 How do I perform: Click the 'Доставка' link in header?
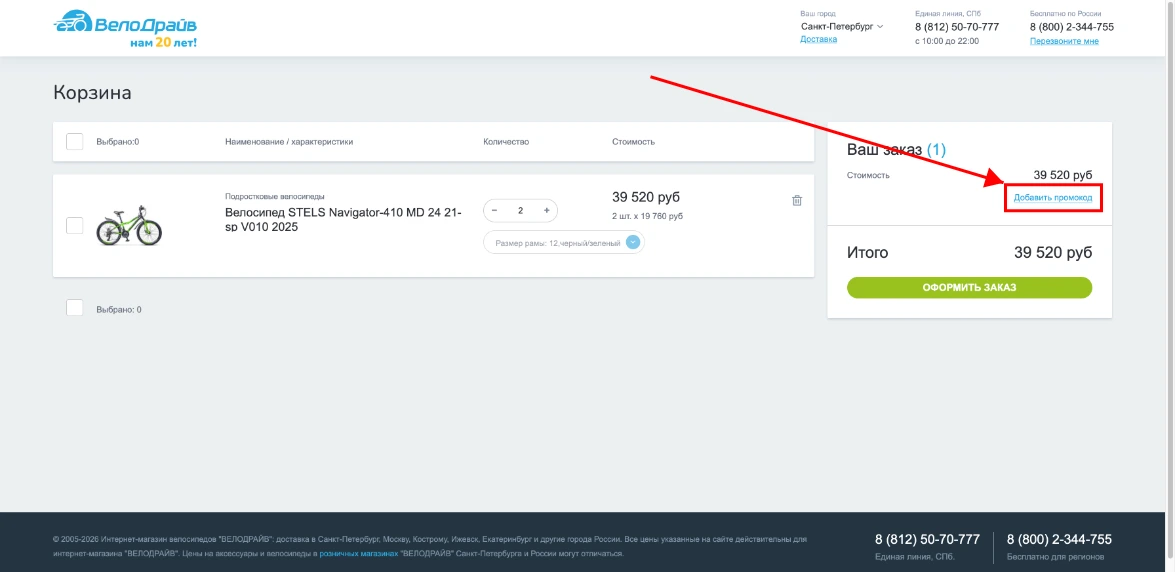coord(818,40)
